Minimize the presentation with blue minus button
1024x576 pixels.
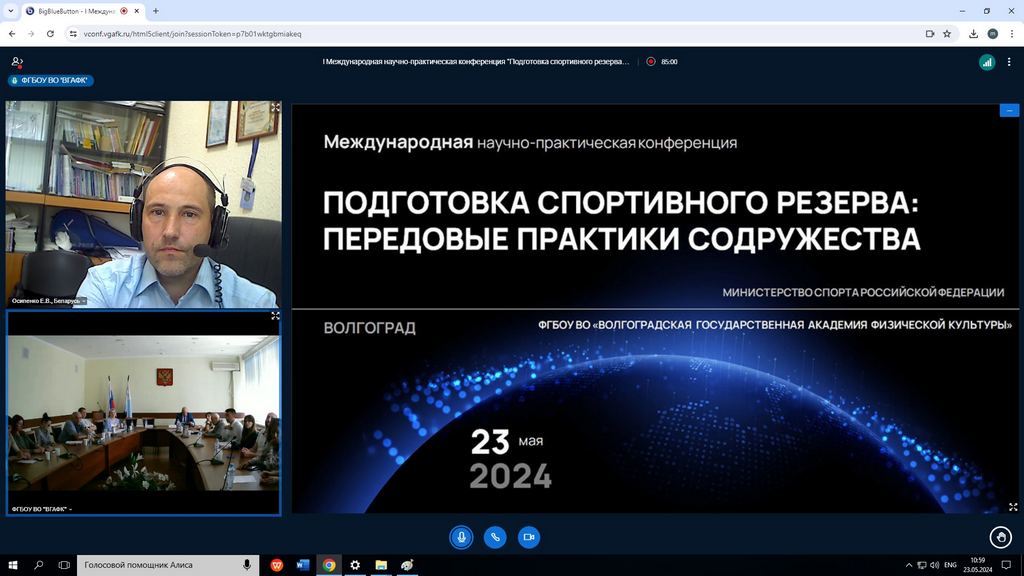(x=1009, y=111)
